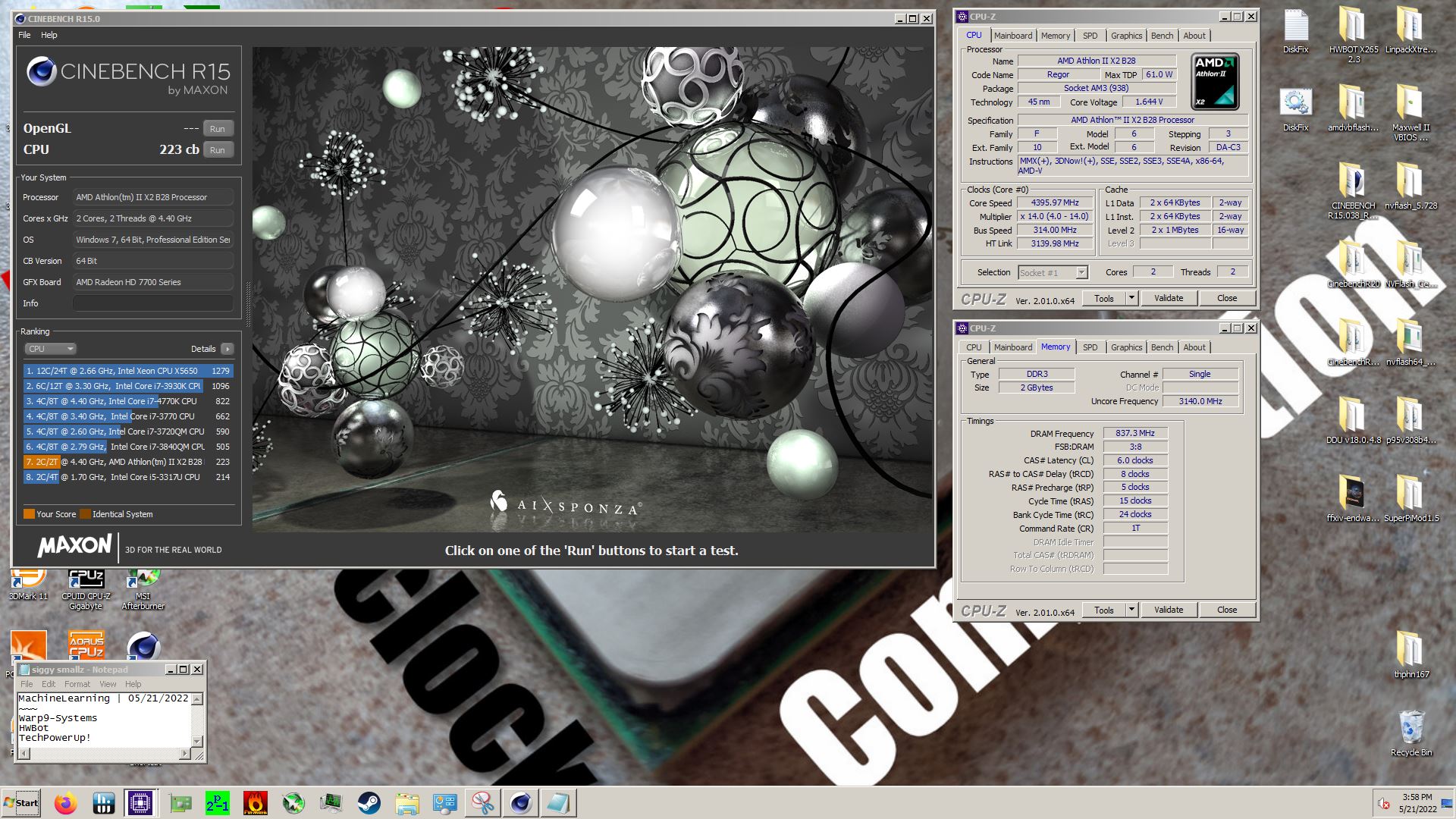Run the CPU benchmark test
Screen dimensions: 1456x819
pos(218,150)
